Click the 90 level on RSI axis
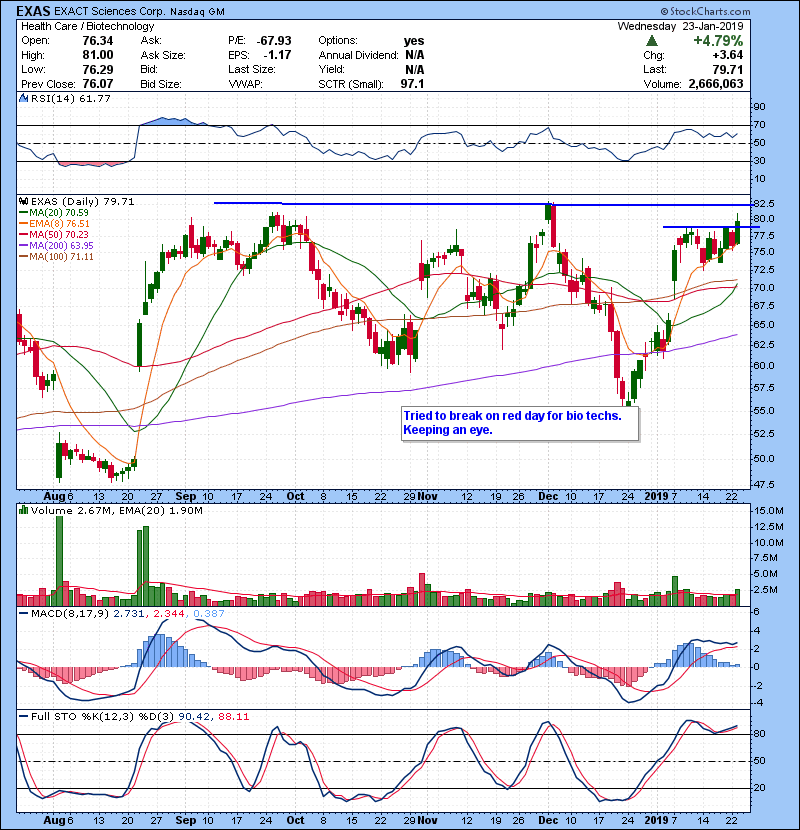800x830 pixels. tap(759, 107)
